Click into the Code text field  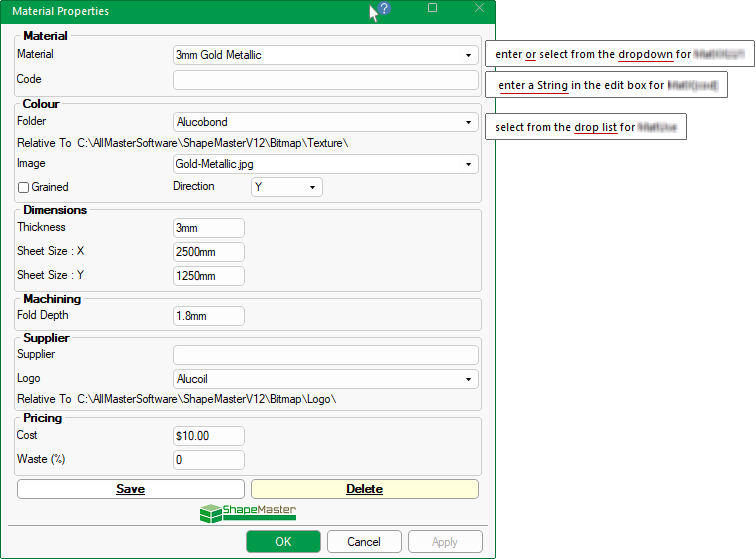tap(325, 80)
